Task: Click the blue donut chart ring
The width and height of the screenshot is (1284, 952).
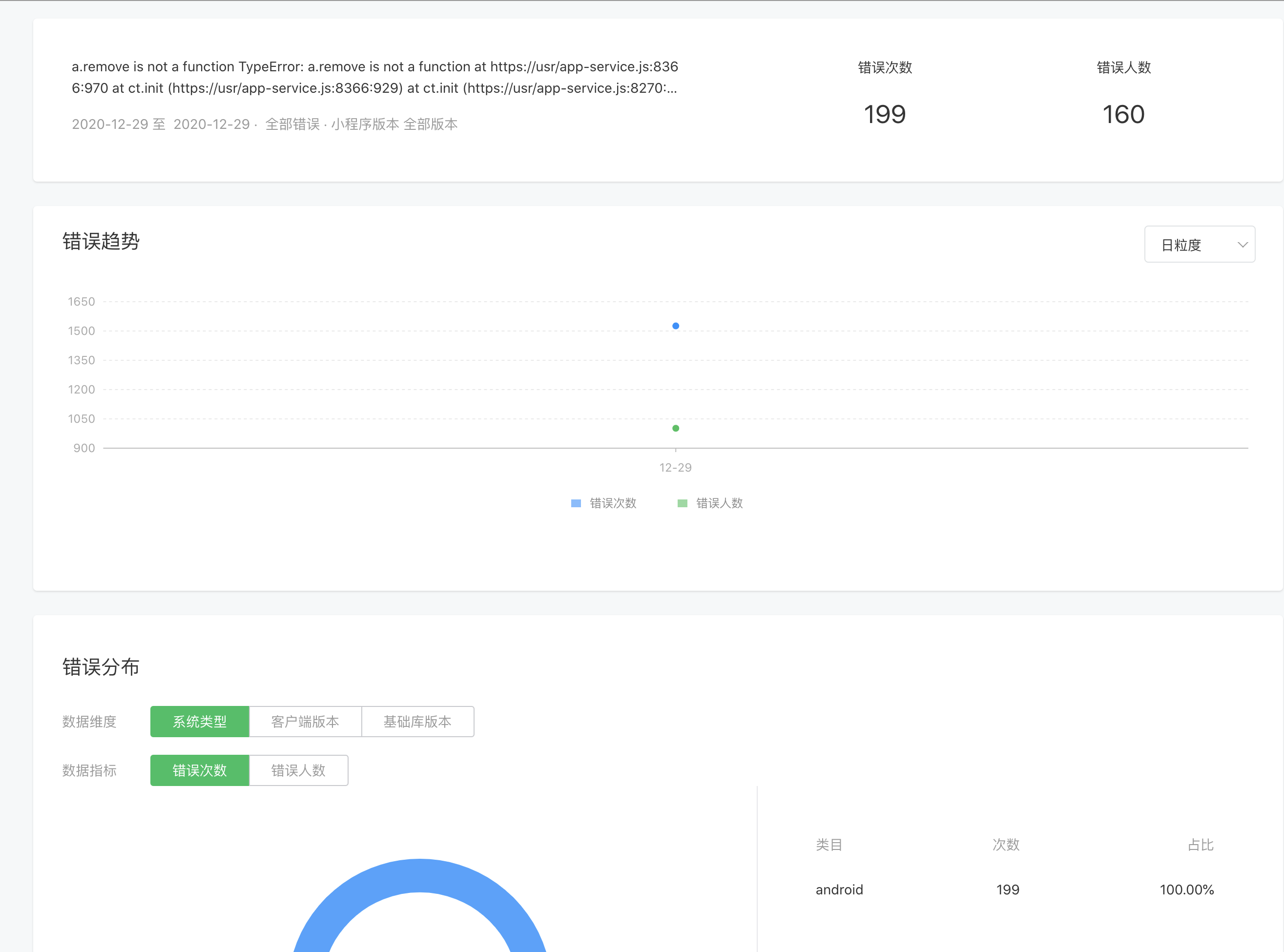Action: (419, 875)
